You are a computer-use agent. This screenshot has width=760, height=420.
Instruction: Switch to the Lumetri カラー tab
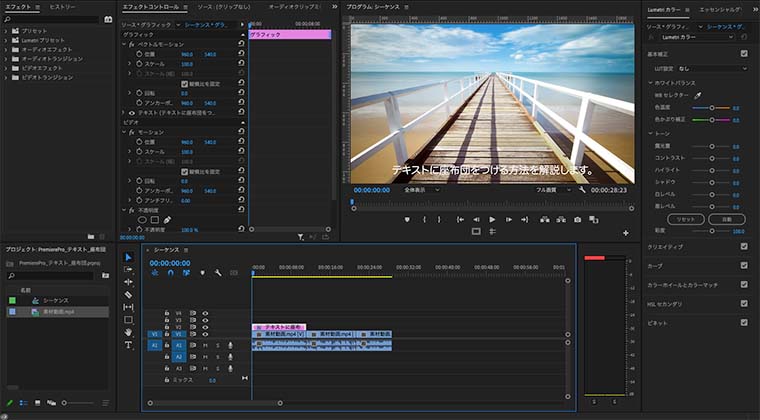click(x=664, y=9)
